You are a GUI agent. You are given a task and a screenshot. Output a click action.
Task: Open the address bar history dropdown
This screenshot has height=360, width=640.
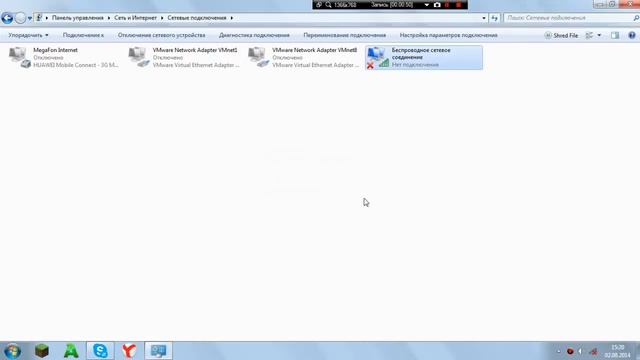tap(484, 18)
